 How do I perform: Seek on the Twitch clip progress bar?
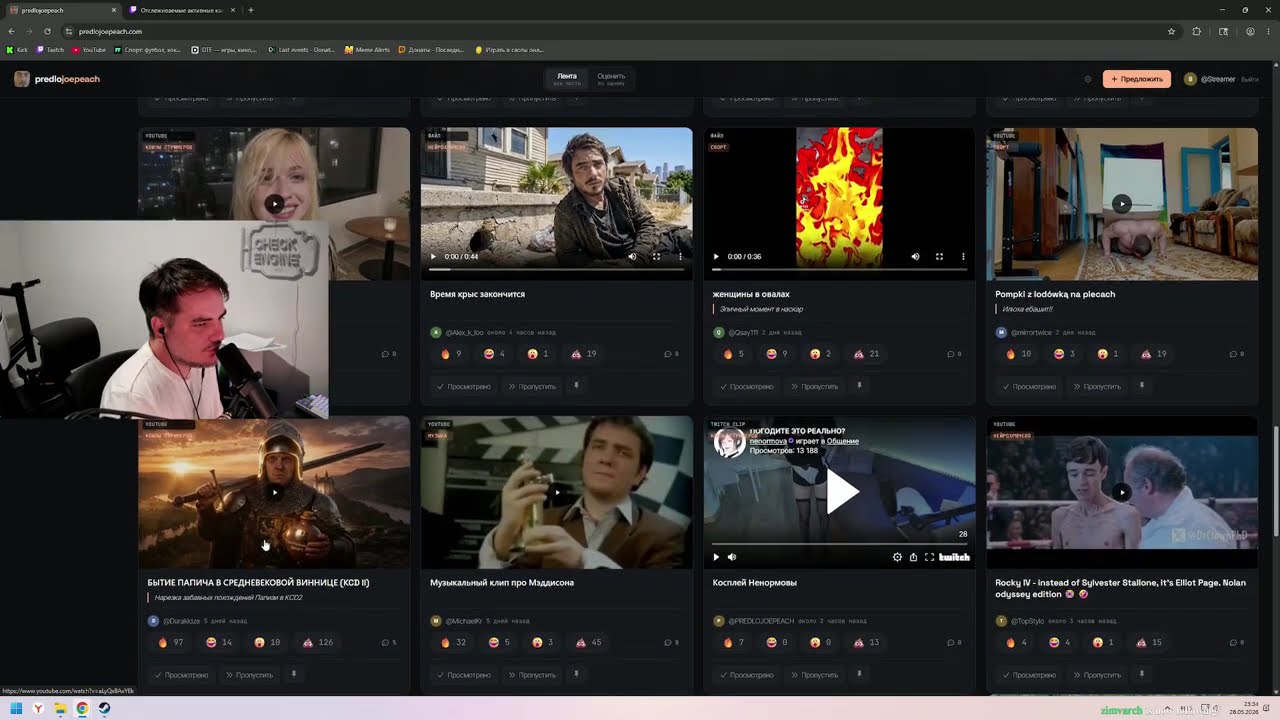click(839, 545)
